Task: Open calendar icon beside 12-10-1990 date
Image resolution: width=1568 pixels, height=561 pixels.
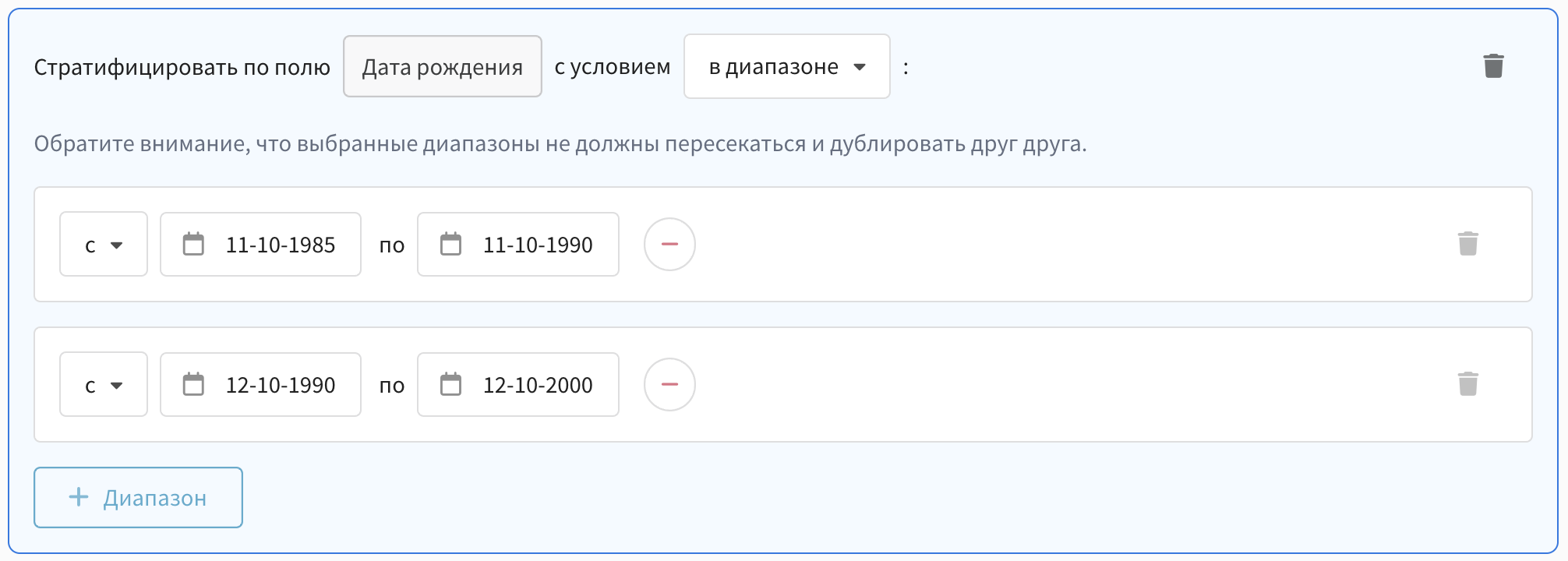Action: tap(193, 385)
